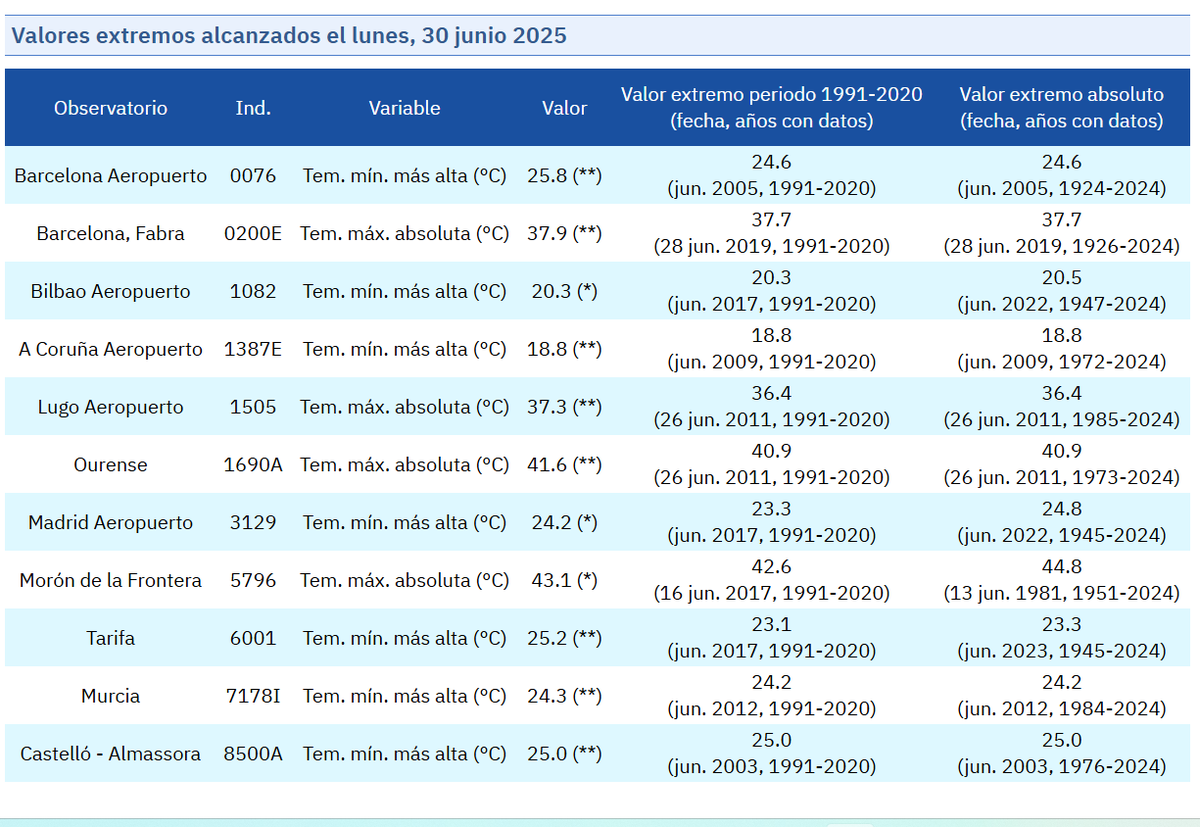Select the Barcelona, Fabra observatory name
1200x827 pixels.
(x=110, y=233)
